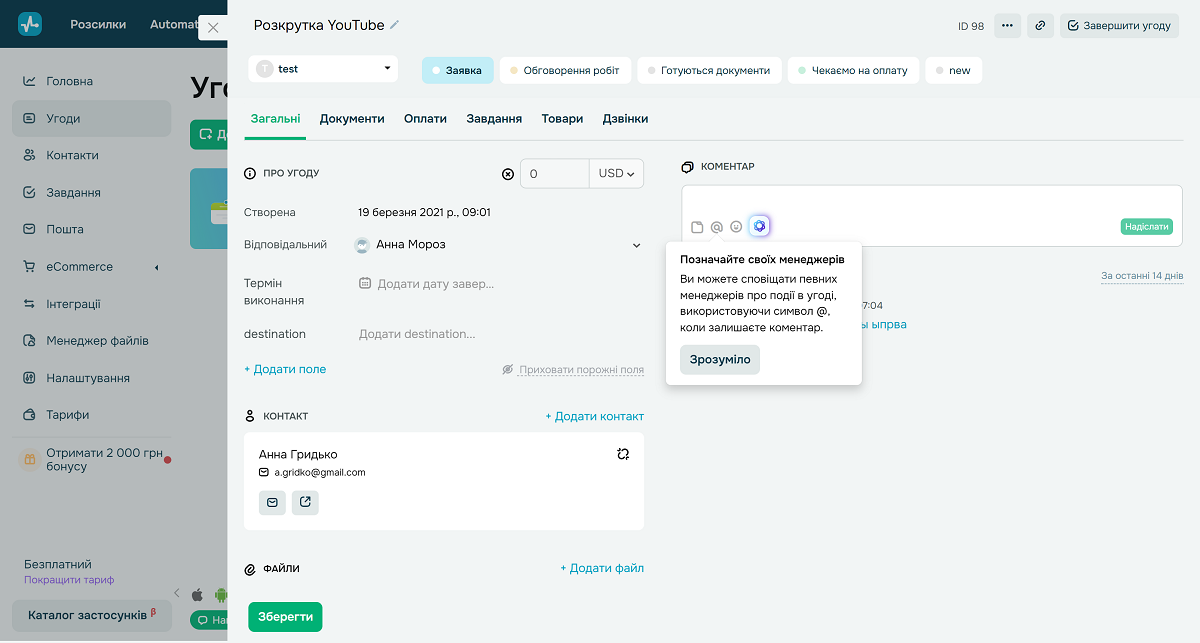1200x643 pixels.
Task: Click the Надіслати button
Action: coord(1146,227)
